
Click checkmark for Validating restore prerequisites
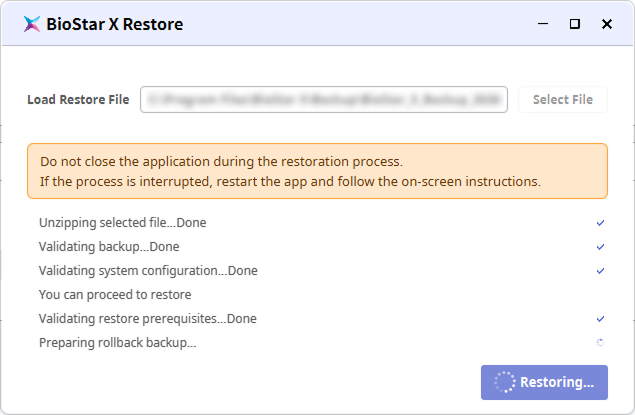(600, 319)
